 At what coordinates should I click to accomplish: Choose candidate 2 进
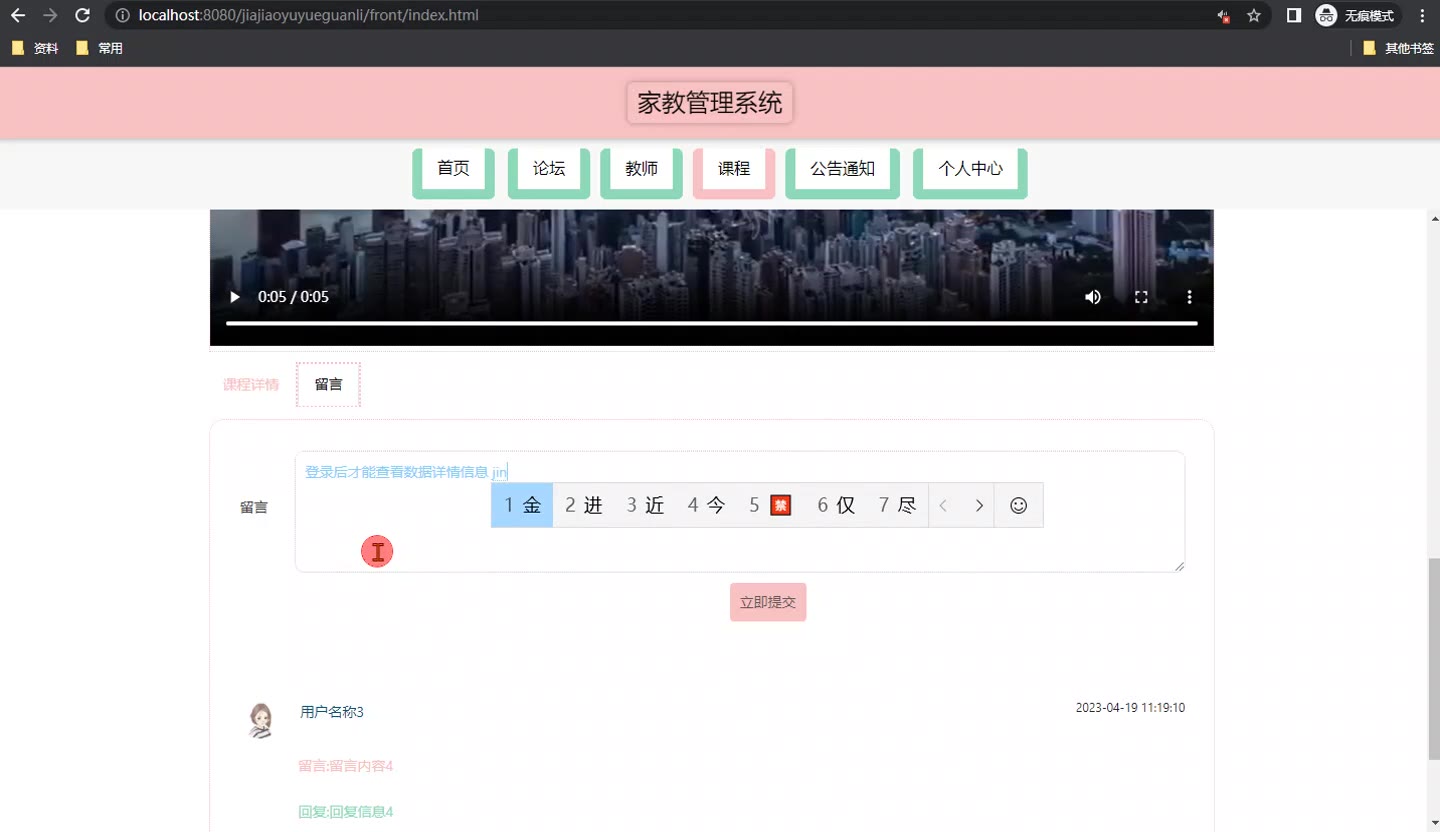point(584,505)
